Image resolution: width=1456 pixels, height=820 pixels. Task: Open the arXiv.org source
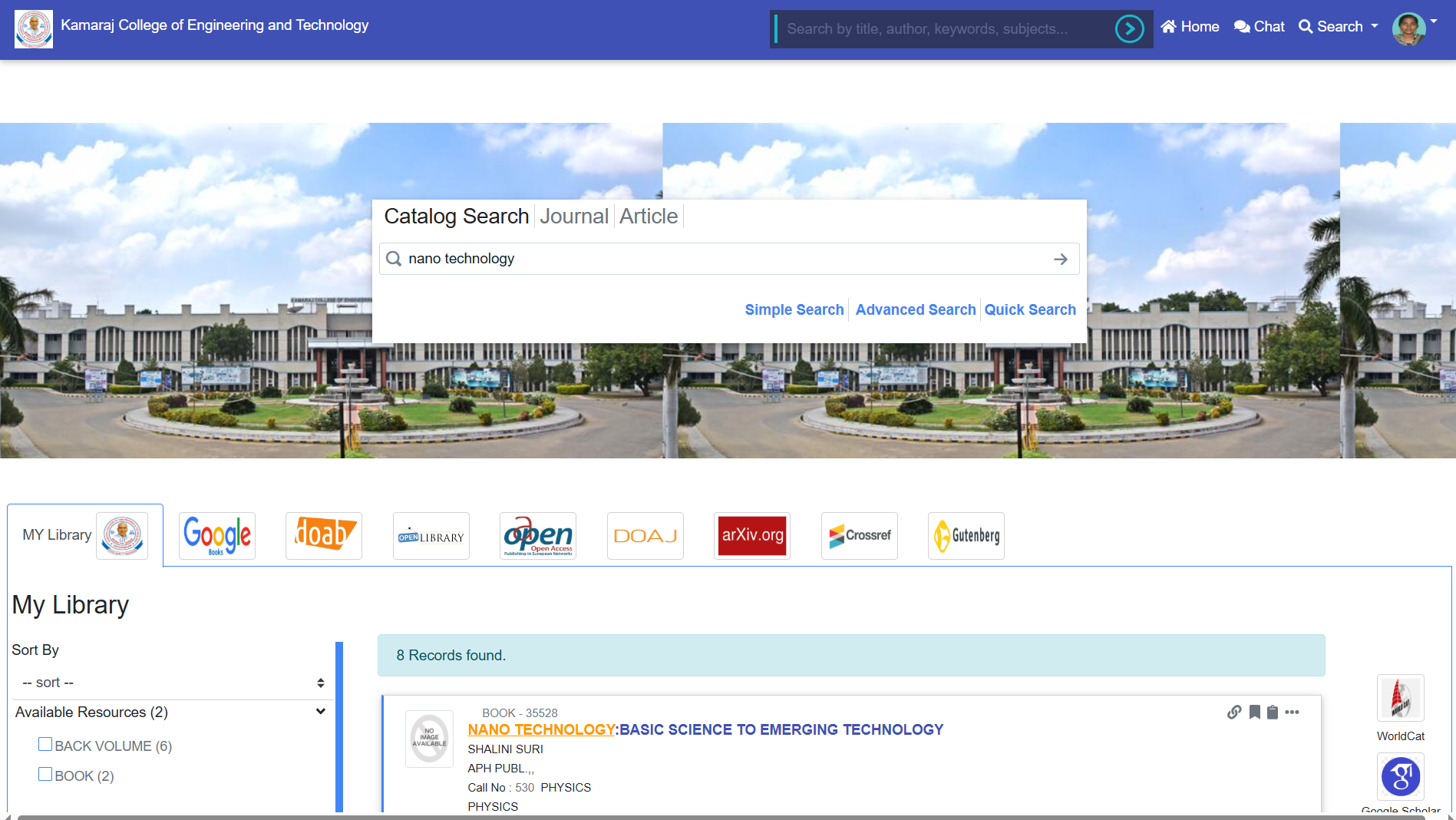coord(752,535)
